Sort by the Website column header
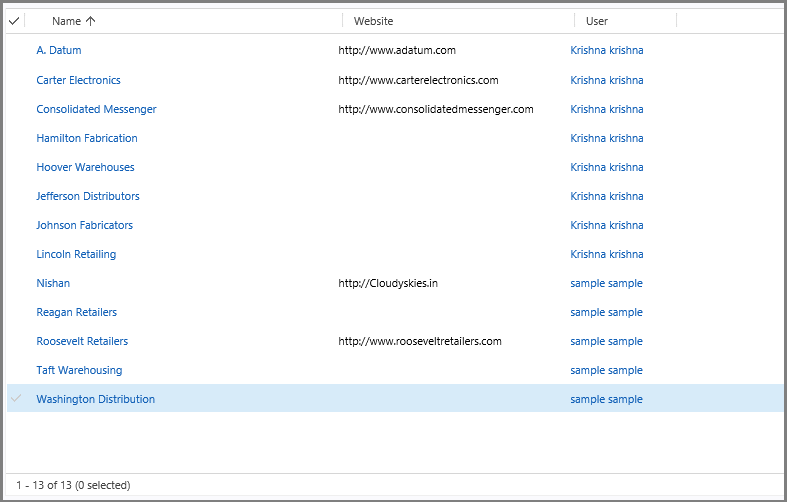 [x=373, y=21]
